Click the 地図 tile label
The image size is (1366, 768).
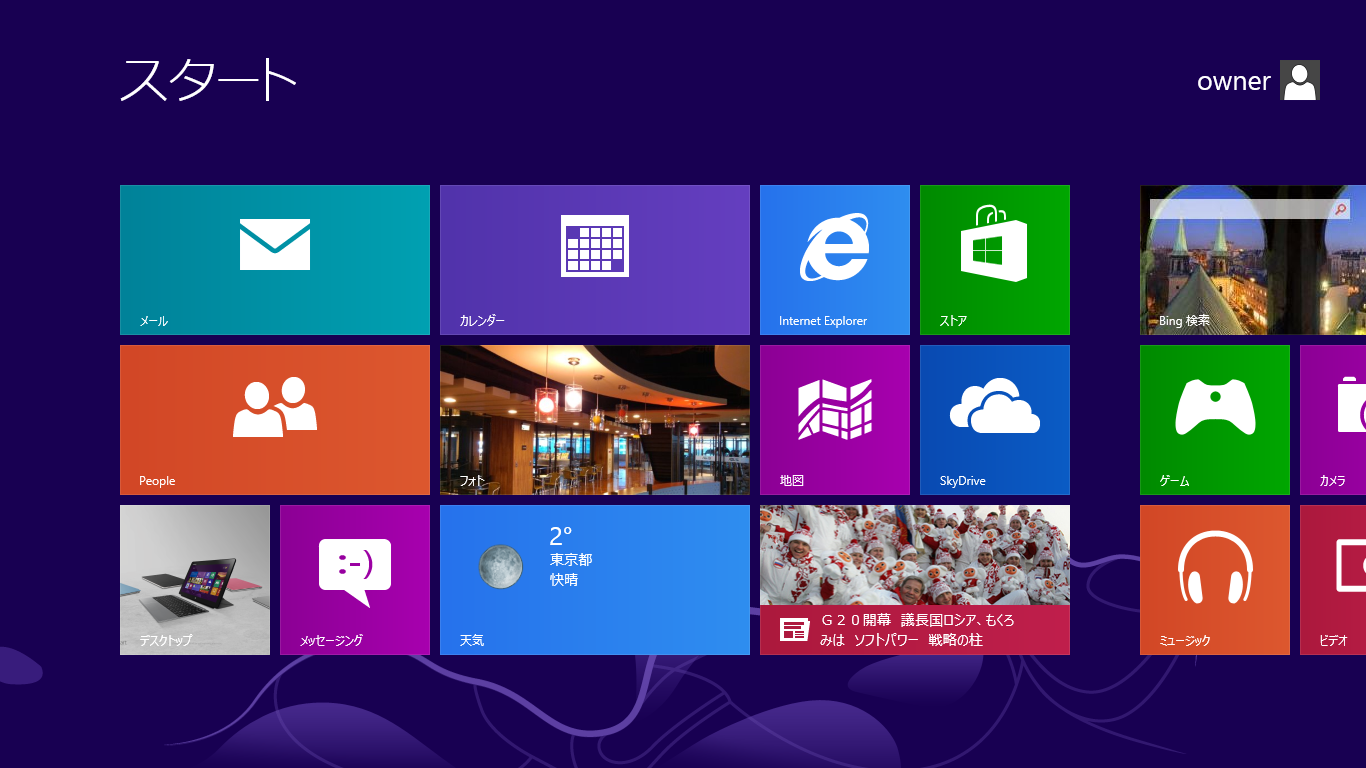coord(792,481)
